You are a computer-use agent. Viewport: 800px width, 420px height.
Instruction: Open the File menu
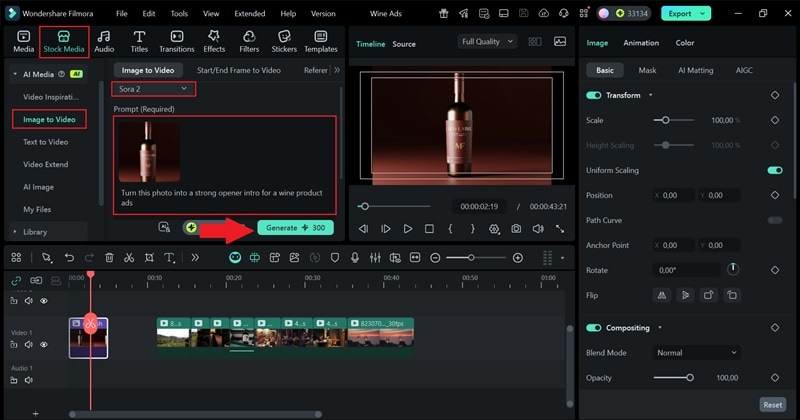point(121,14)
